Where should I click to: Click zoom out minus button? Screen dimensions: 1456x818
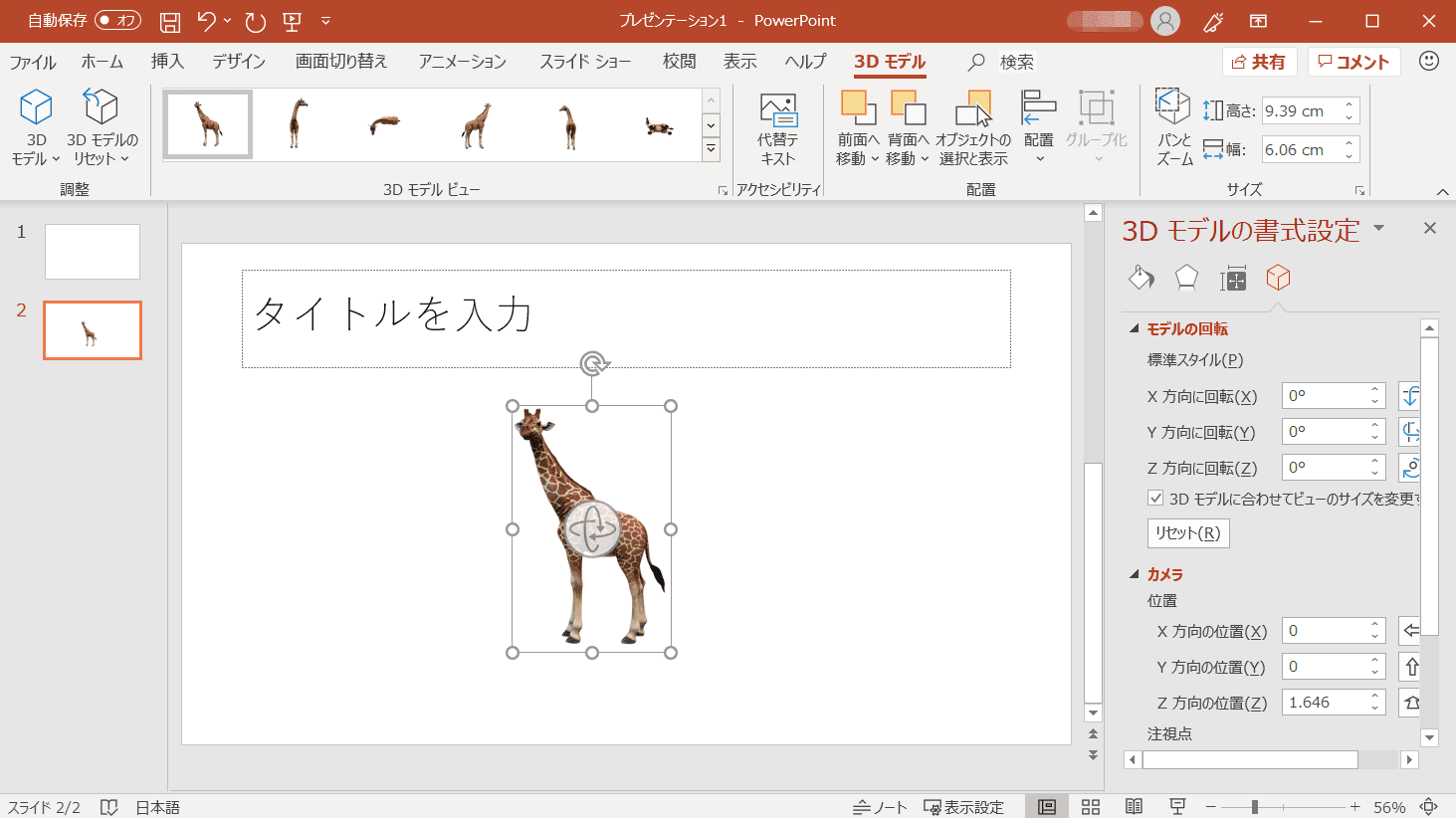click(1210, 807)
